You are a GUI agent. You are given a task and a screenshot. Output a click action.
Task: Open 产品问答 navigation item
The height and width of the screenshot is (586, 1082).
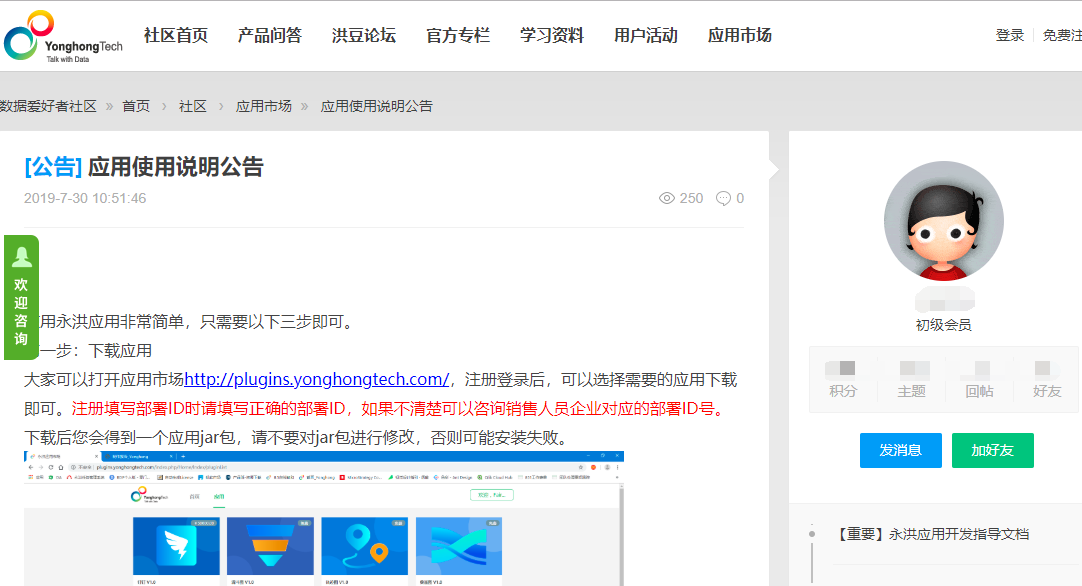pyautogui.click(x=270, y=36)
